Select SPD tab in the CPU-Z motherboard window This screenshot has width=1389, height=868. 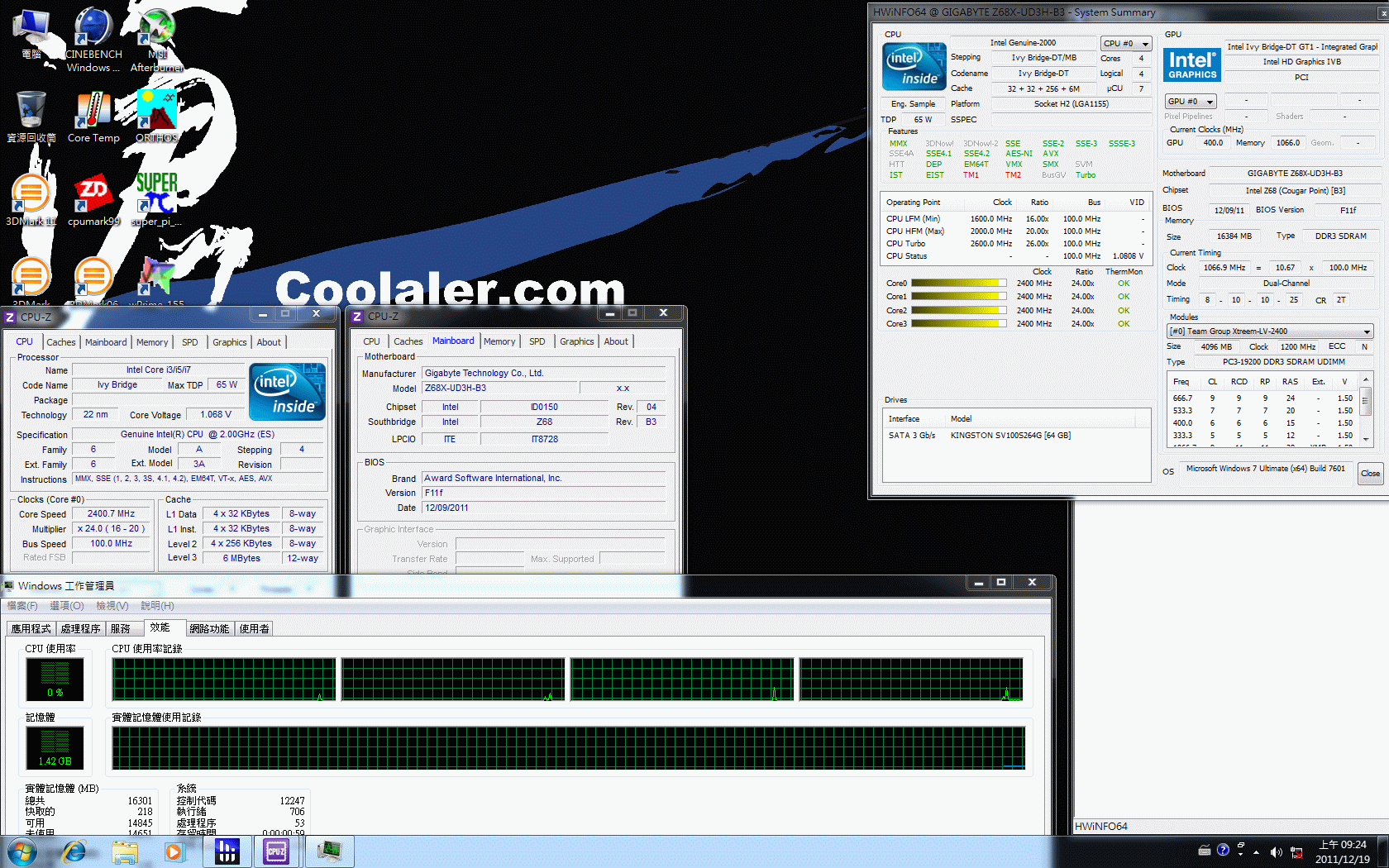(x=537, y=341)
